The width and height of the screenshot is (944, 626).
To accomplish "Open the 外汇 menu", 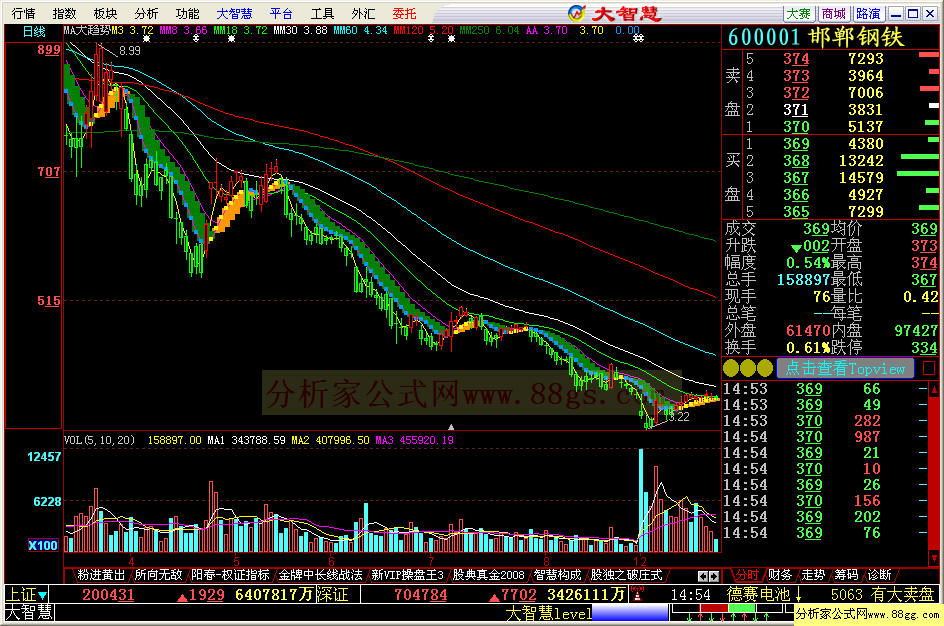I will pyautogui.click(x=363, y=13).
